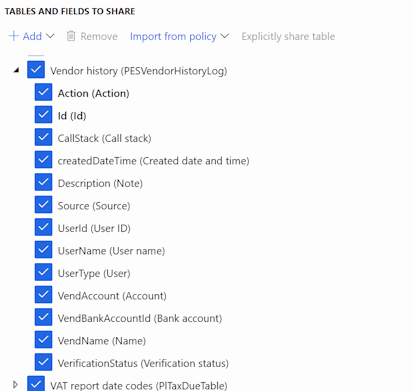Uncheck the VendAccount (Account) checkbox
The width and height of the screenshot is (413, 391).
[43, 294]
